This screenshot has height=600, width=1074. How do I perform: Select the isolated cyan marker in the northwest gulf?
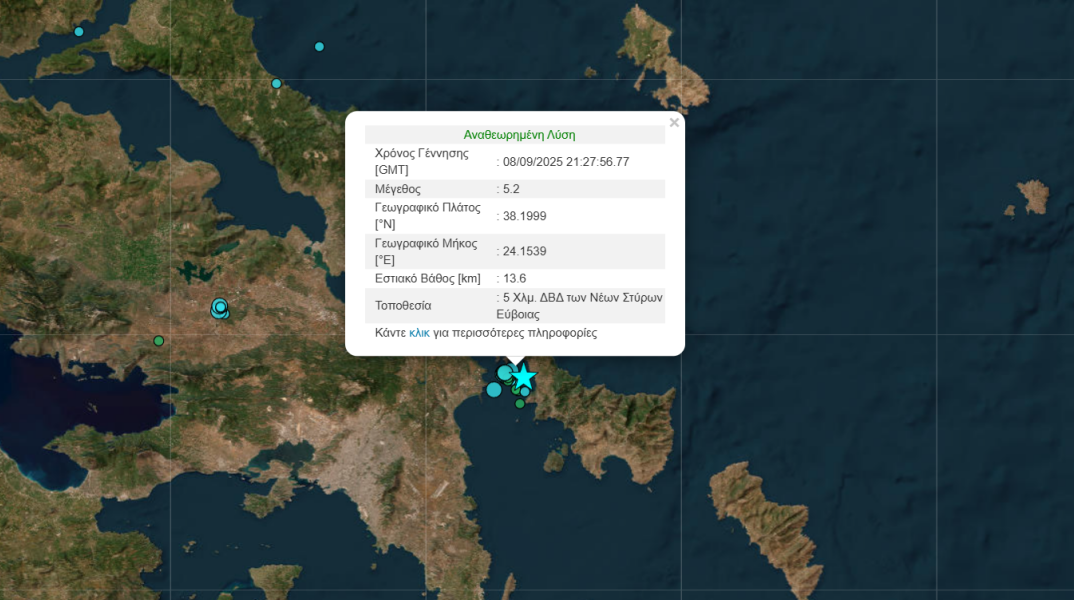click(319, 46)
